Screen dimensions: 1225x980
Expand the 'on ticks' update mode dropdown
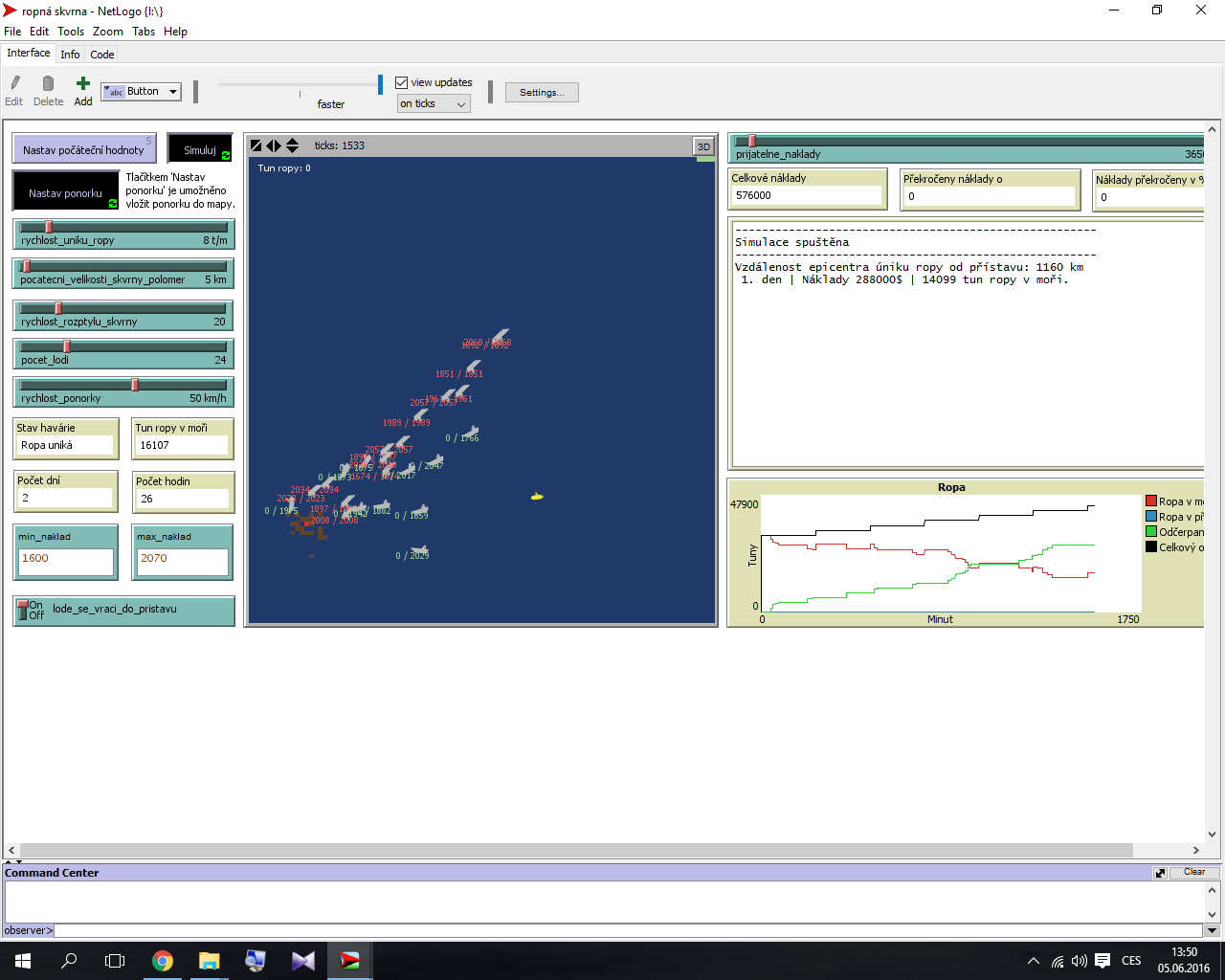click(x=434, y=104)
